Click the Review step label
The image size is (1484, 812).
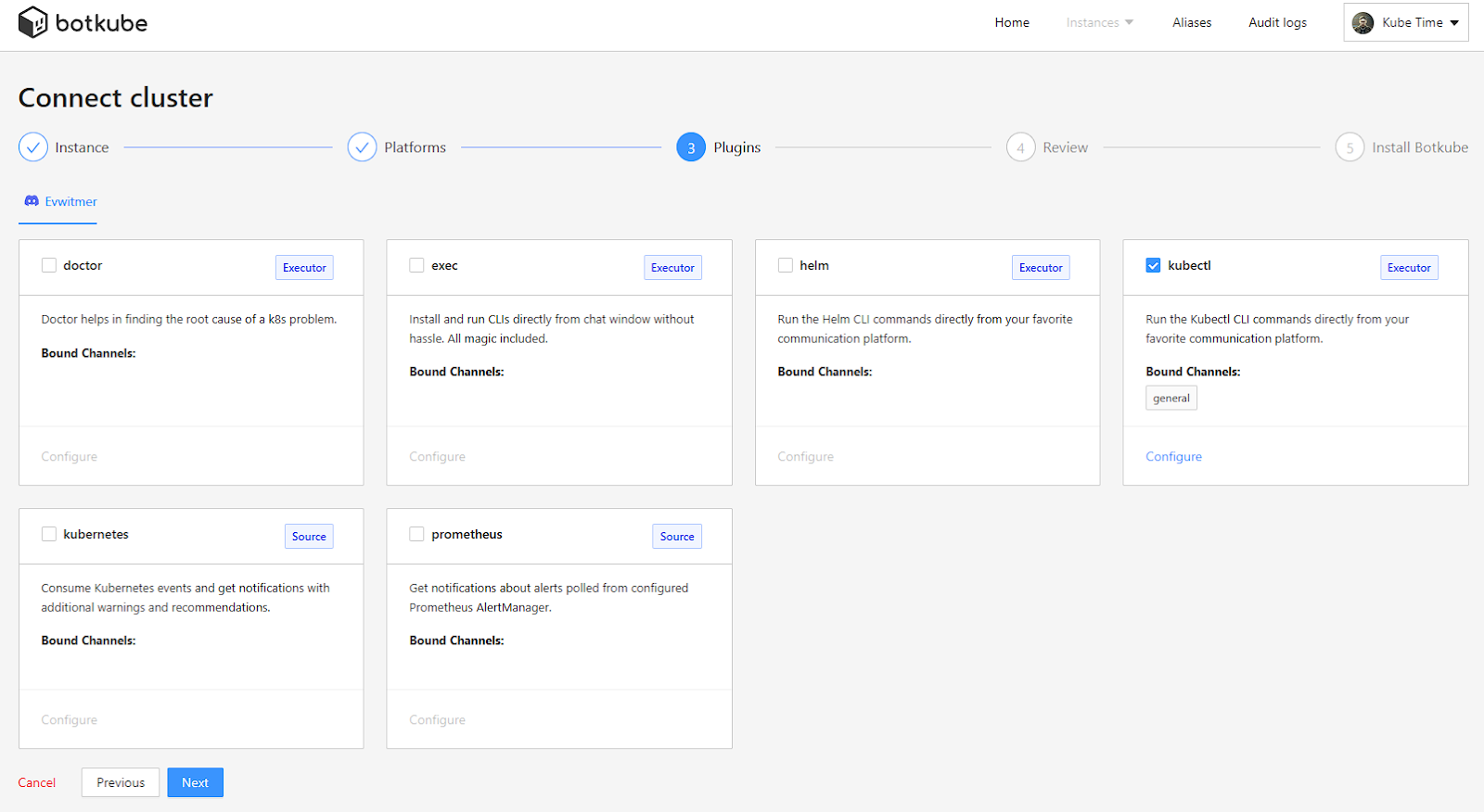(x=1065, y=147)
